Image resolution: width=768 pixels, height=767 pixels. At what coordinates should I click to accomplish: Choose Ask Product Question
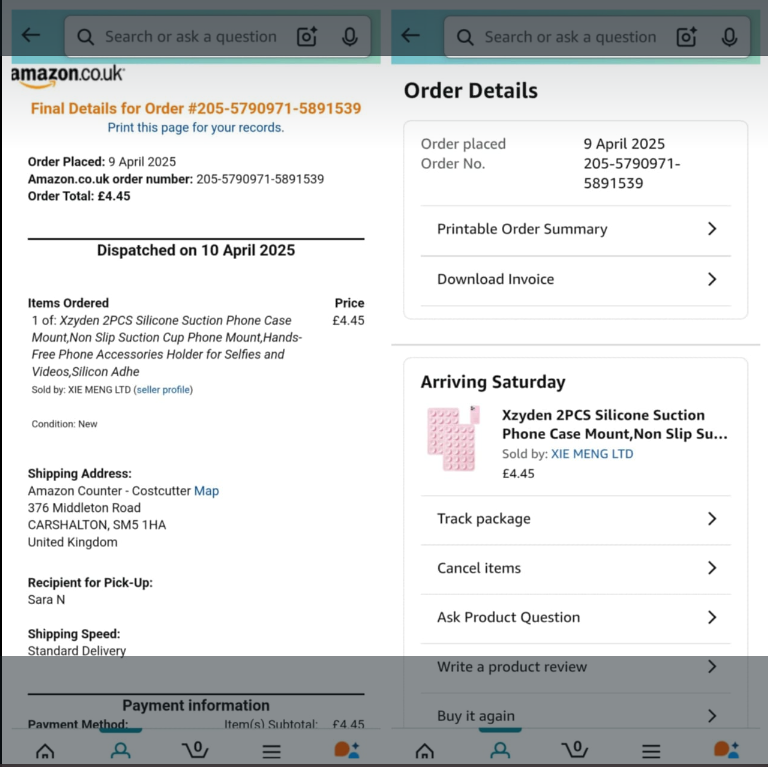[x=575, y=617]
